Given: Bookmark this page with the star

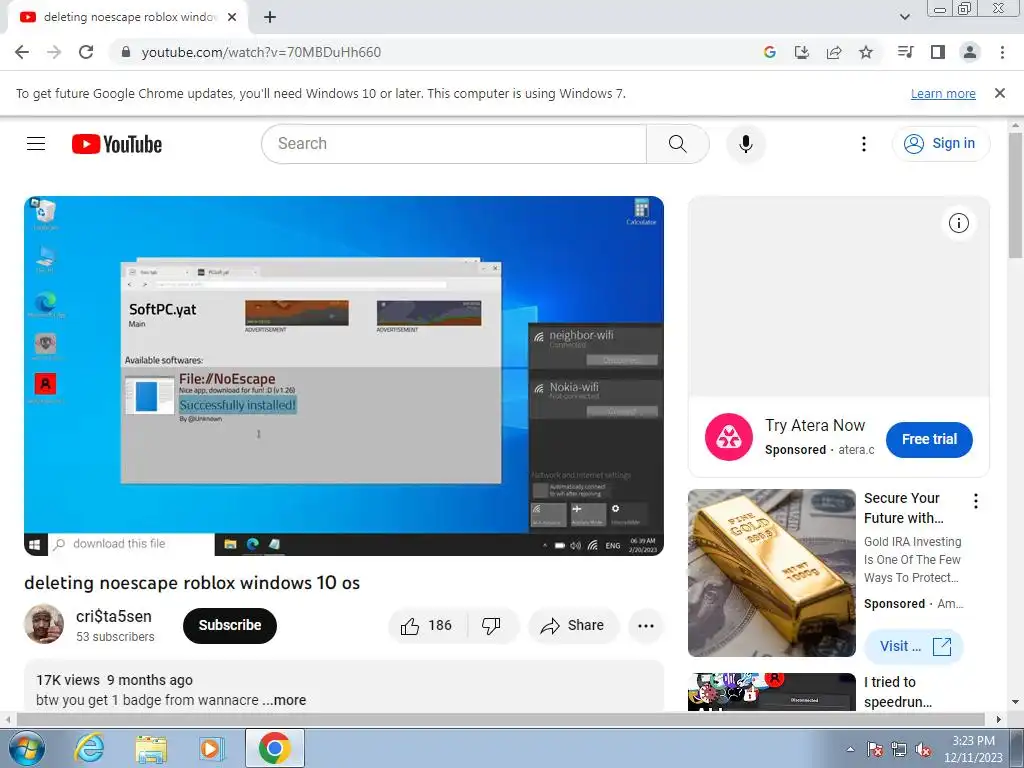Looking at the screenshot, I should 866,52.
